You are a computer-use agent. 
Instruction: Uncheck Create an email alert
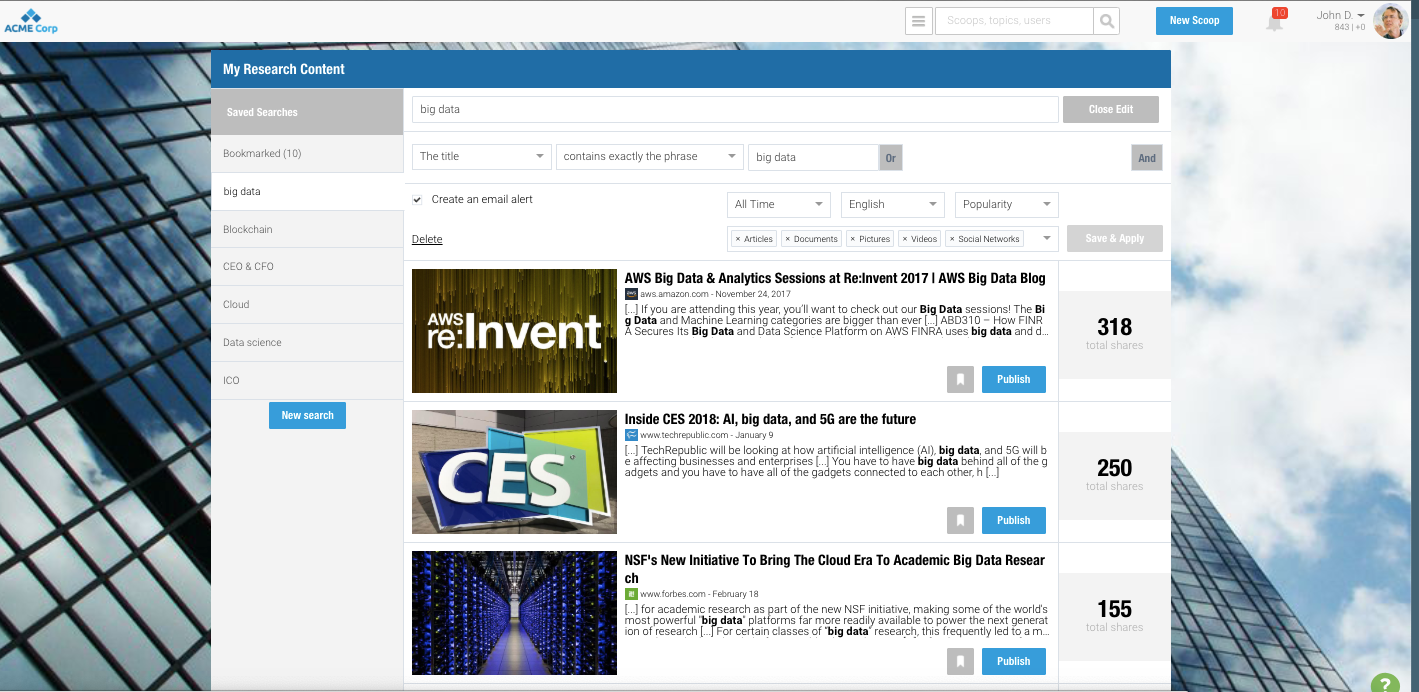pos(417,200)
